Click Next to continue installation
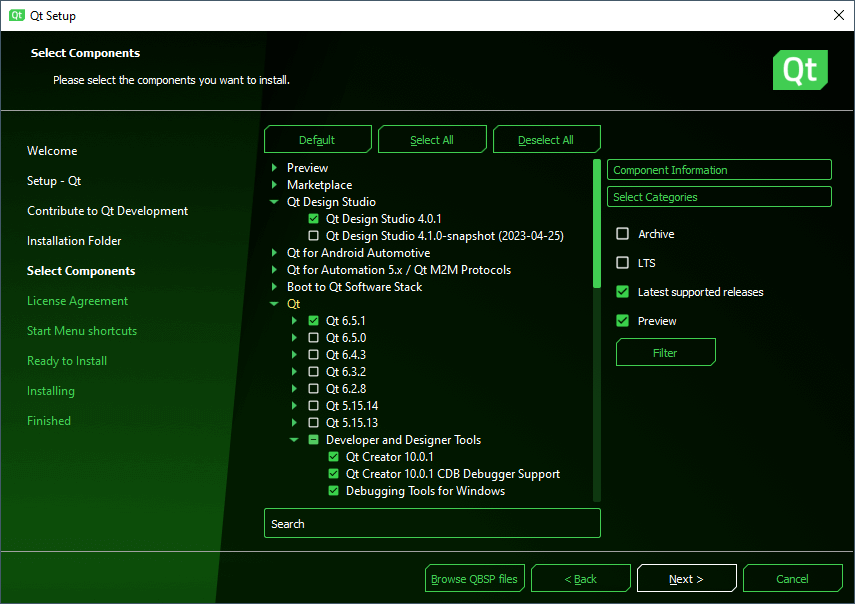This screenshot has height=604, width=855. point(686,579)
